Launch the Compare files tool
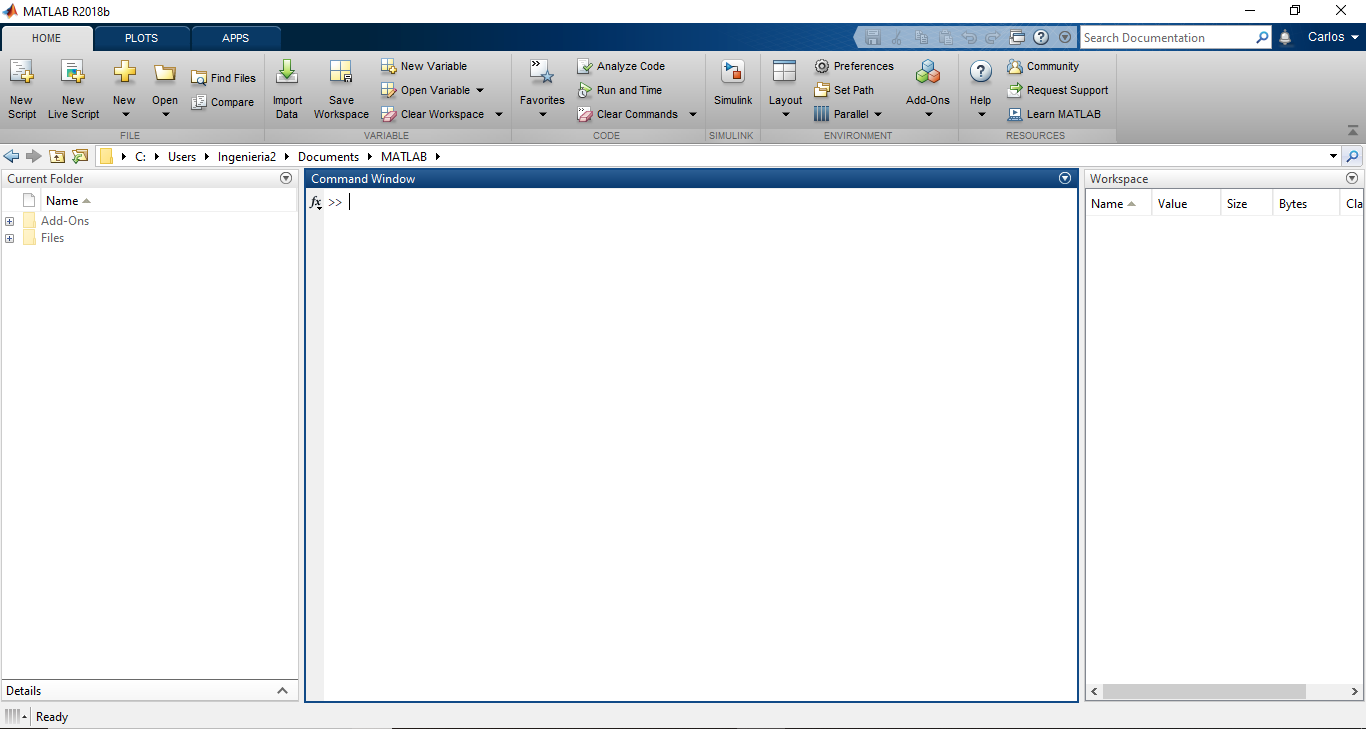Screen dimensions: 1366x729 pos(223,102)
